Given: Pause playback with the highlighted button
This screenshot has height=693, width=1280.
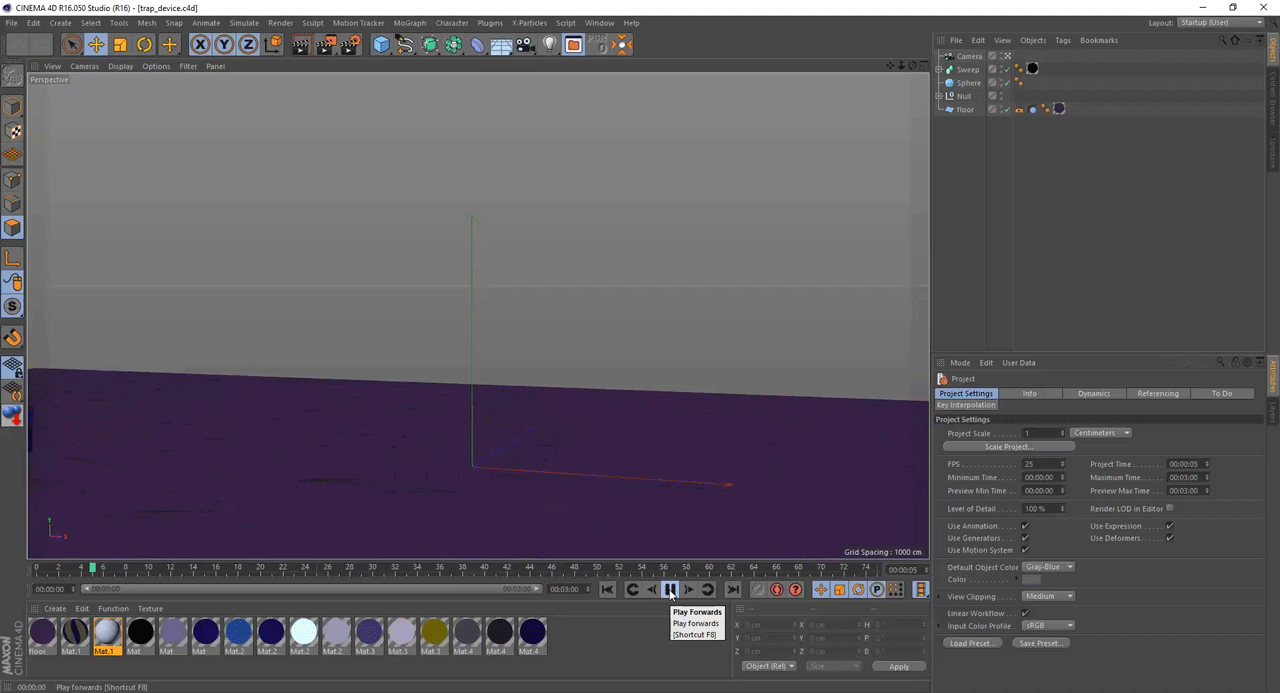Looking at the screenshot, I should pos(670,589).
